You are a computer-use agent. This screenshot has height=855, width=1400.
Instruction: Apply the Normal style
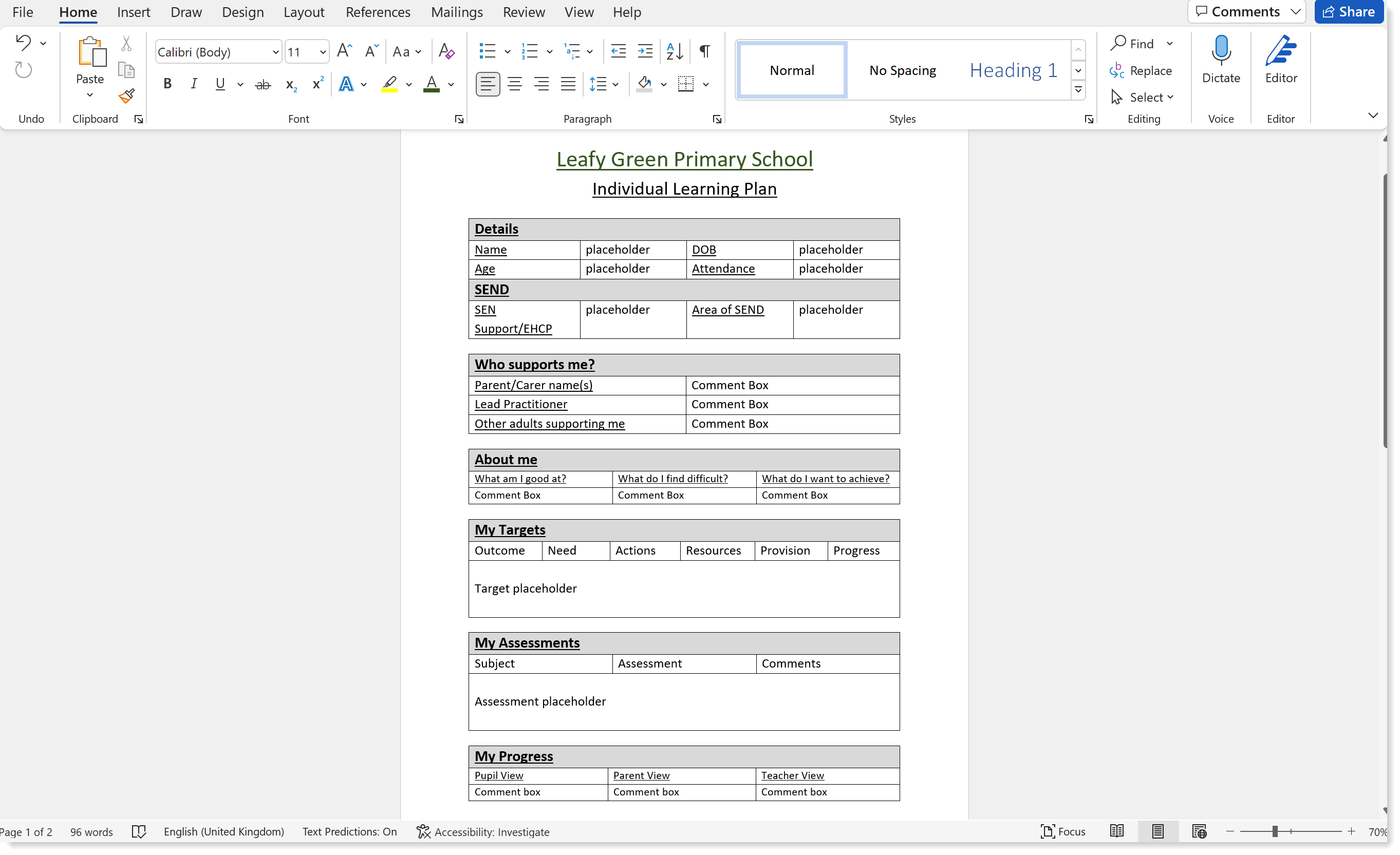point(792,70)
